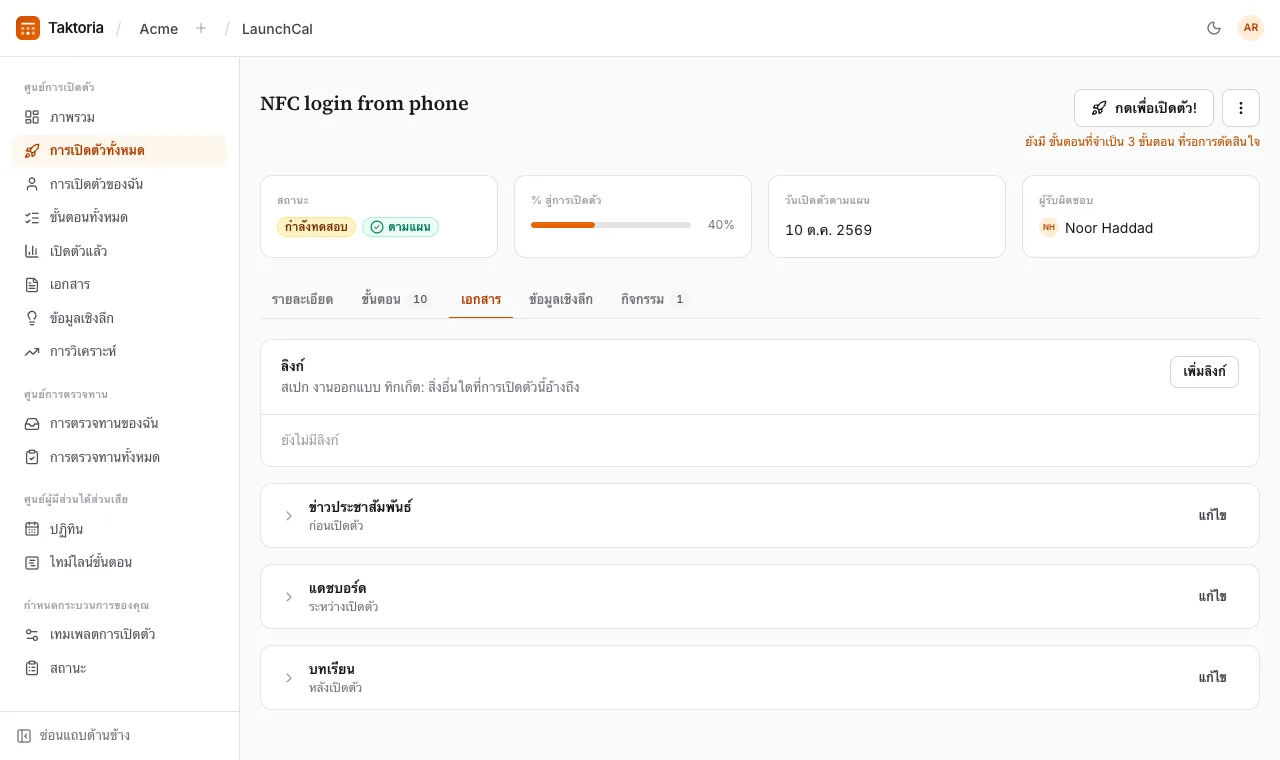This screenshot has height=760, width=1280.
Task: Click the plus icon next to Acme
Action: click(x=201, y=28)
